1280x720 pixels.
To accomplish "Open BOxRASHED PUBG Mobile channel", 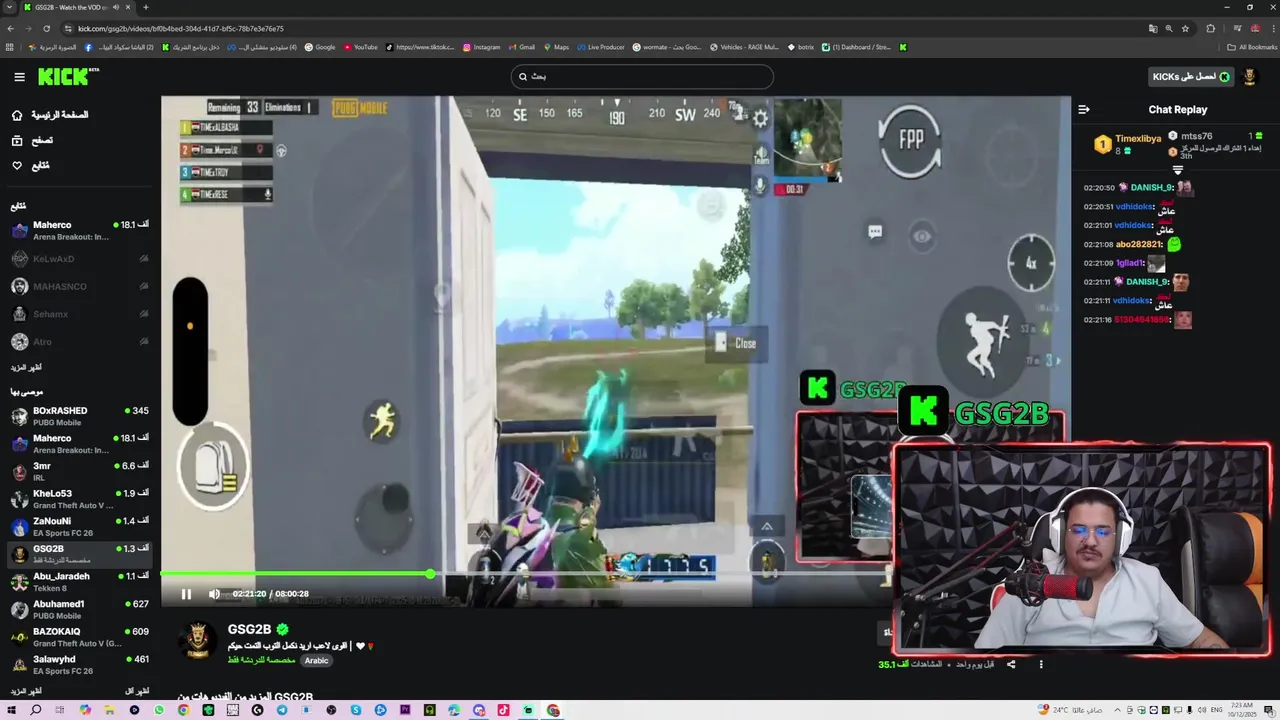I will 80,416.
